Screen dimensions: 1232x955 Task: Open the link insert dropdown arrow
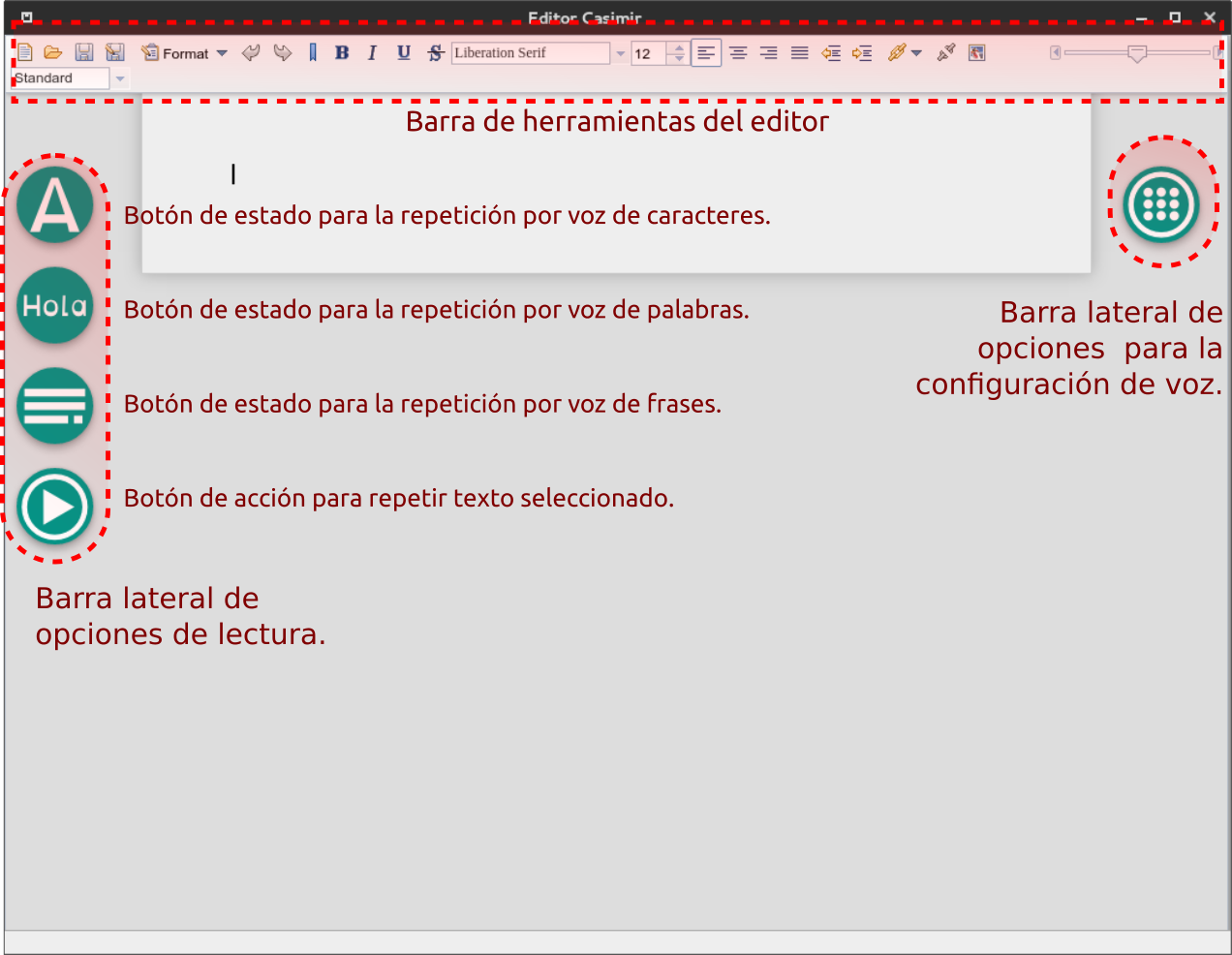tap(916, 53)
